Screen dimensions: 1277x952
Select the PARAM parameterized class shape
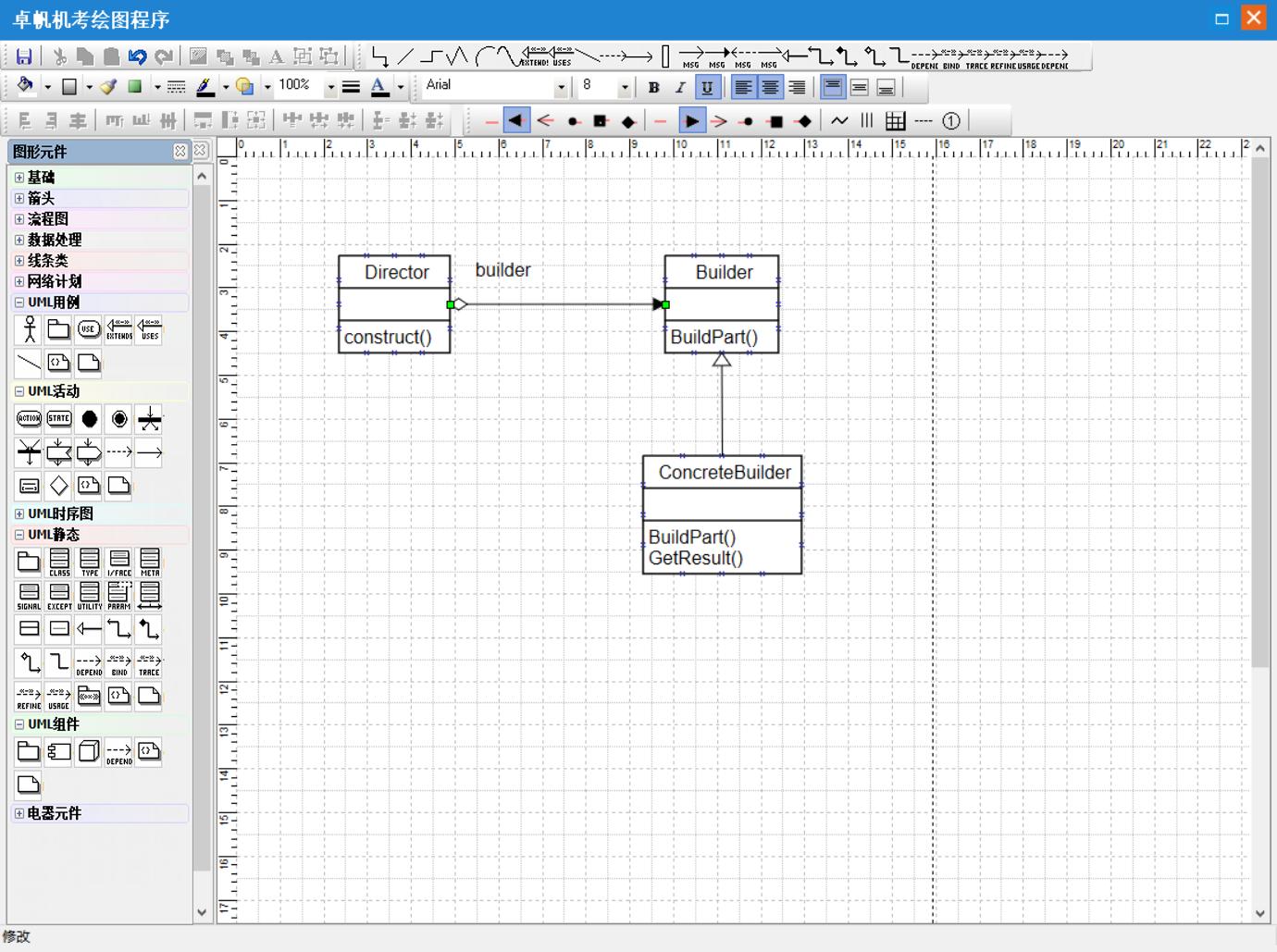(x=119, y=596)
